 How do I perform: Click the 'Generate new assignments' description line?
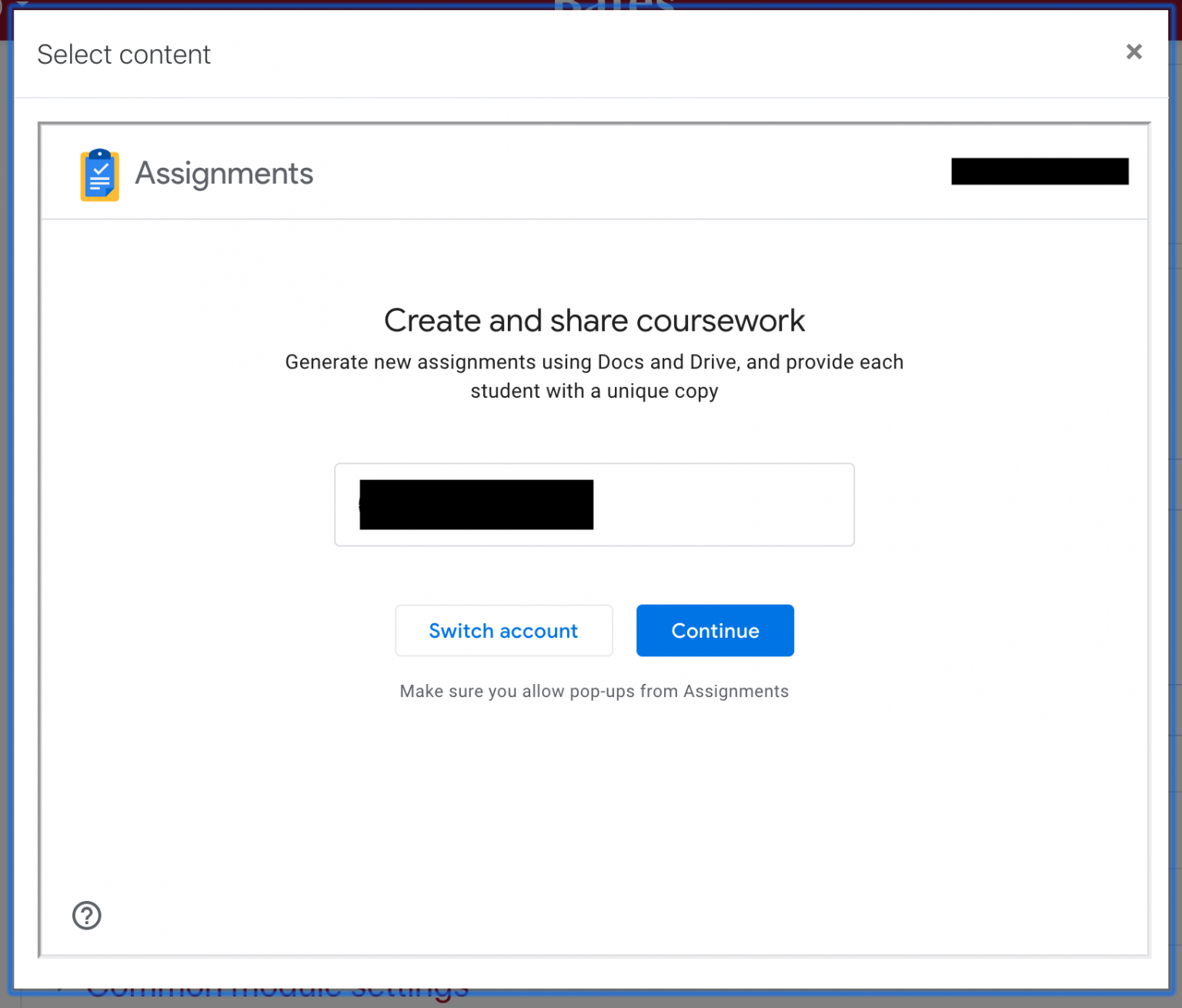coord(594,362)
